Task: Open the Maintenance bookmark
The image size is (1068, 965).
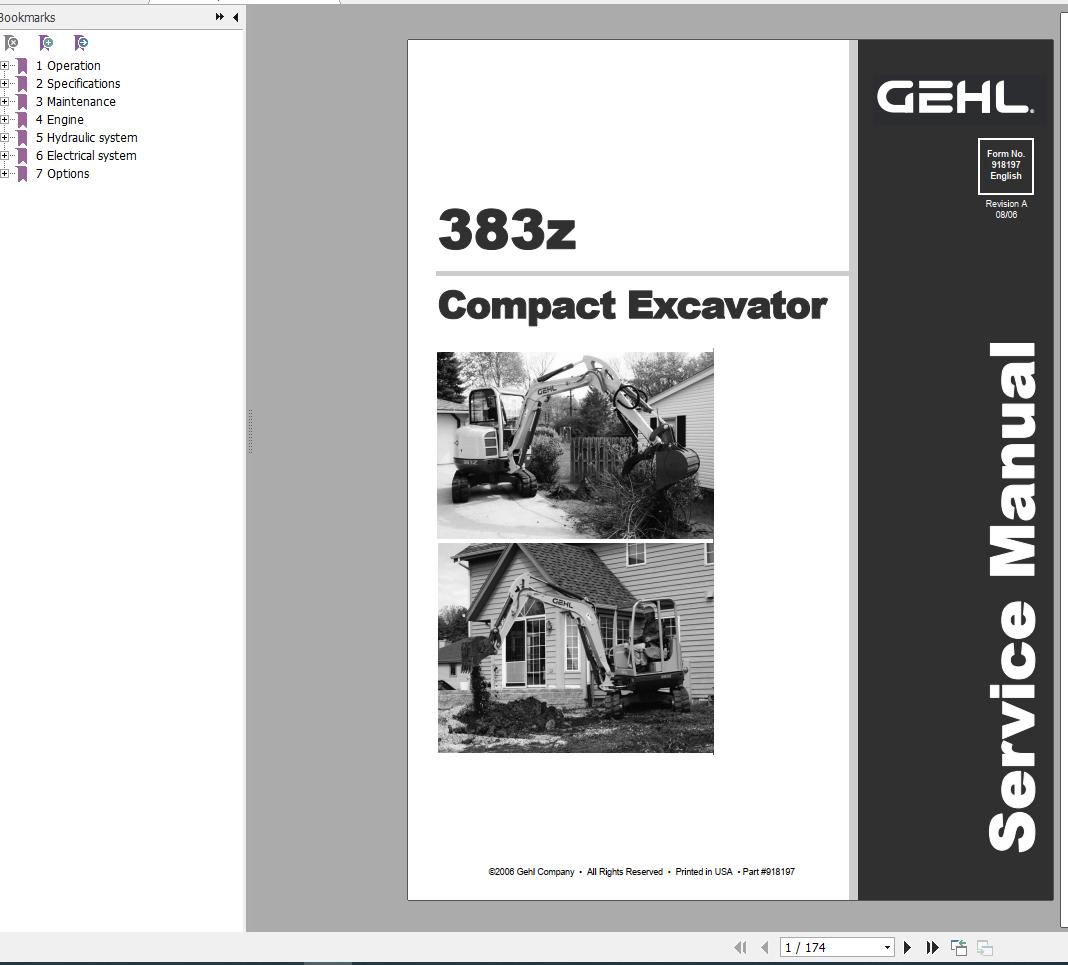Action: click(77, 101)
